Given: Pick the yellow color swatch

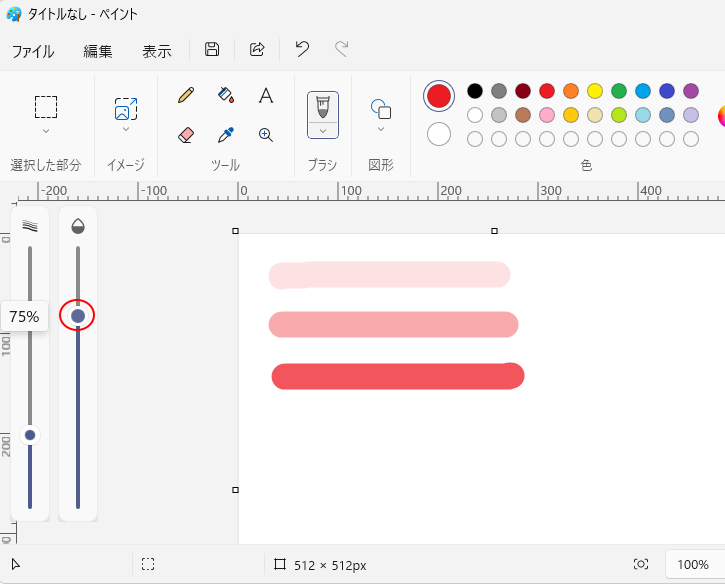Looking at the screenshot, I should coord(595,91).
